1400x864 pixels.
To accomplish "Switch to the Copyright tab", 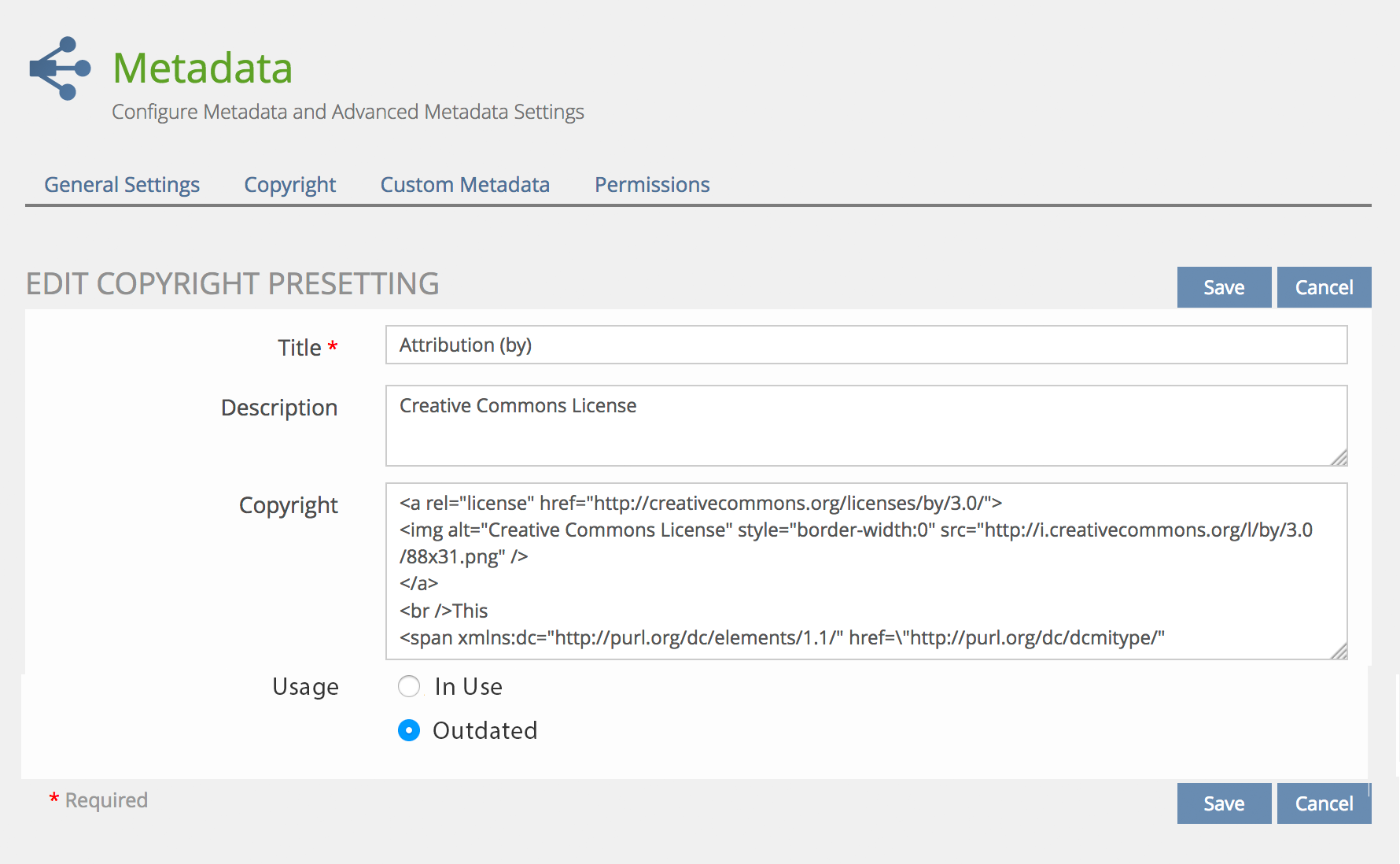I will [x=289, y=185].
